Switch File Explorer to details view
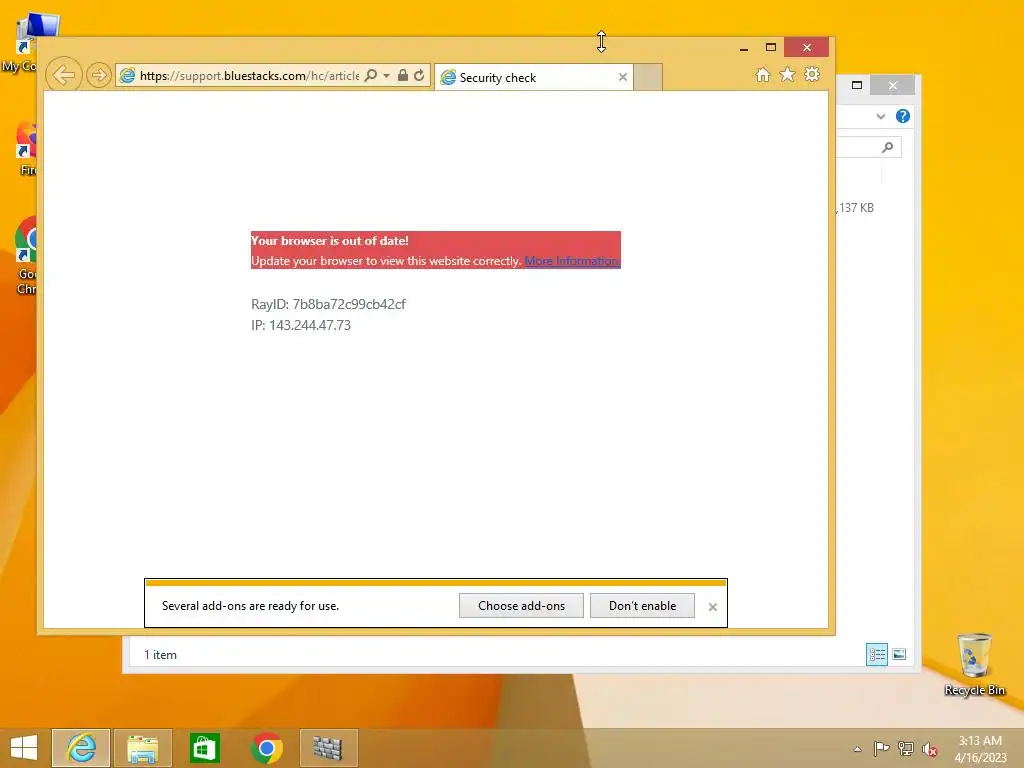The image size is (1024, 768). (x=877, y=654)
